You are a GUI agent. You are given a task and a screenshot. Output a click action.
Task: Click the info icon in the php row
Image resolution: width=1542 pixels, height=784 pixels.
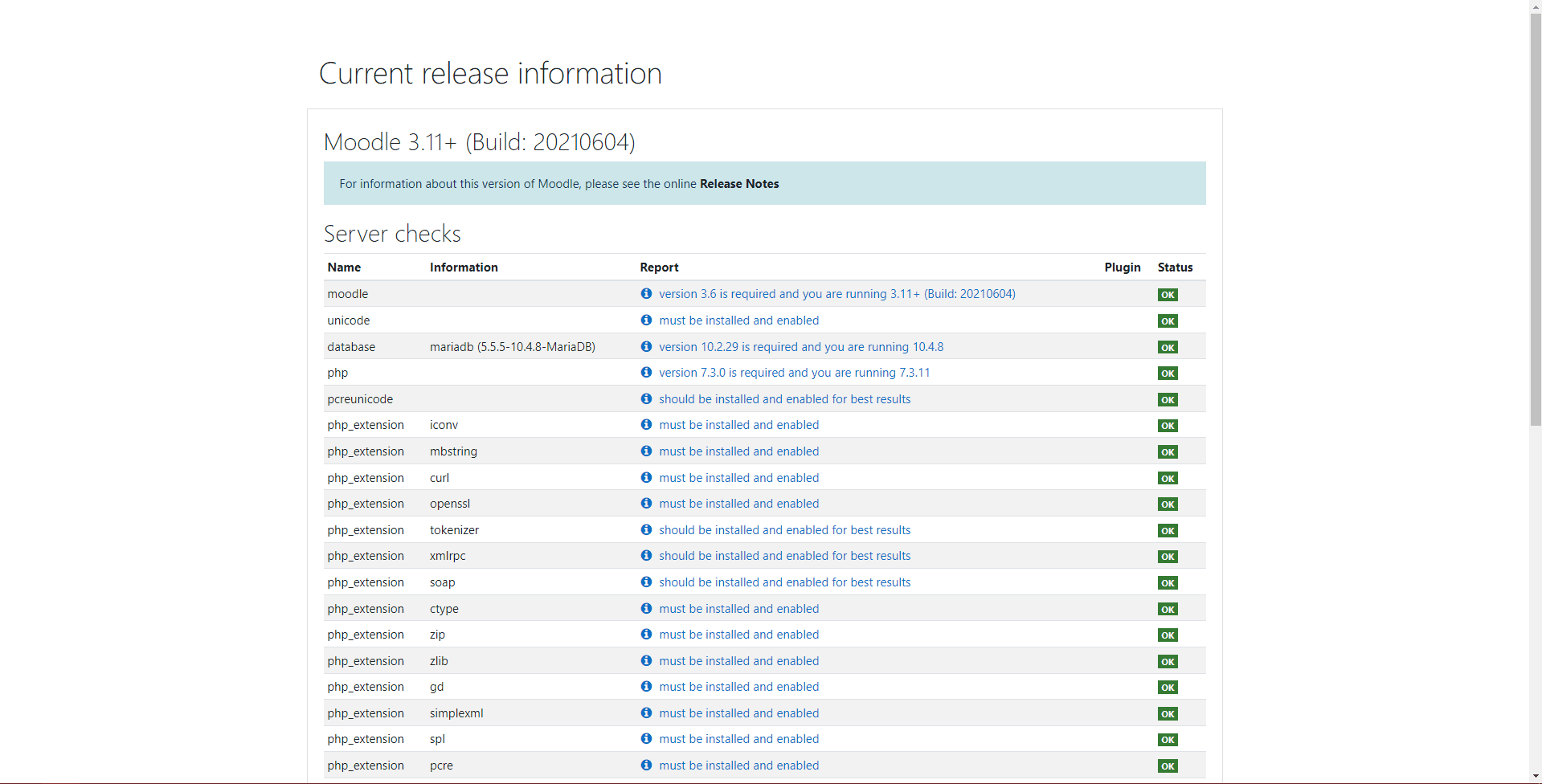[x=646, y=372]
